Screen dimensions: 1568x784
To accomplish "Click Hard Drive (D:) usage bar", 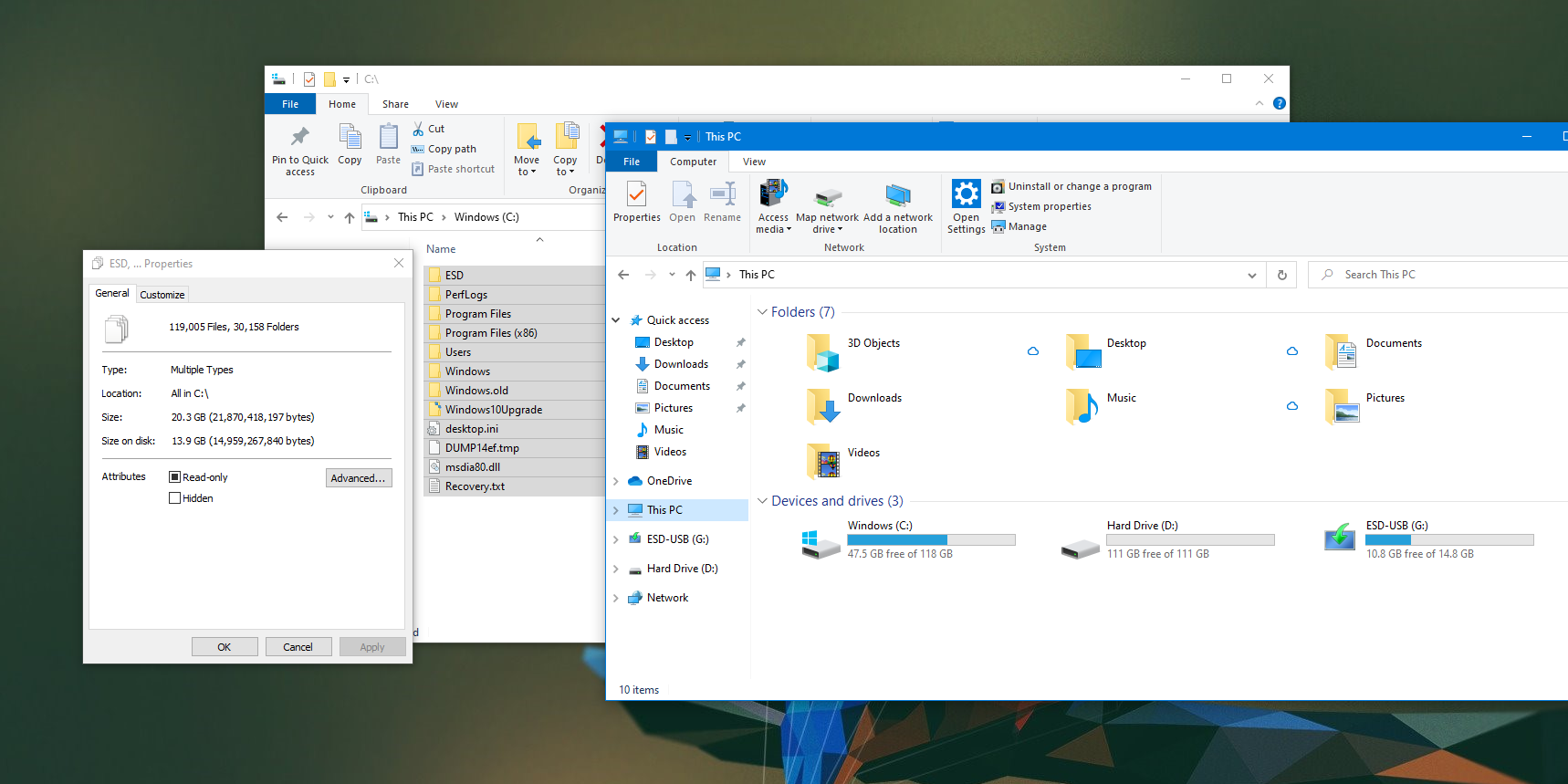I will click(1190, 540).
